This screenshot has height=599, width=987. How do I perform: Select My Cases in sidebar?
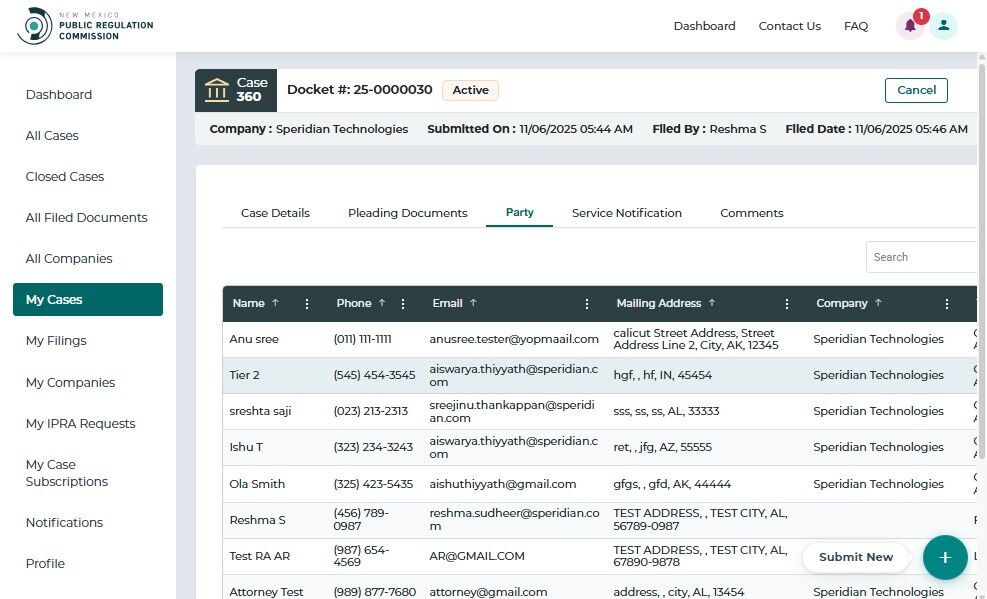point(87,300)
